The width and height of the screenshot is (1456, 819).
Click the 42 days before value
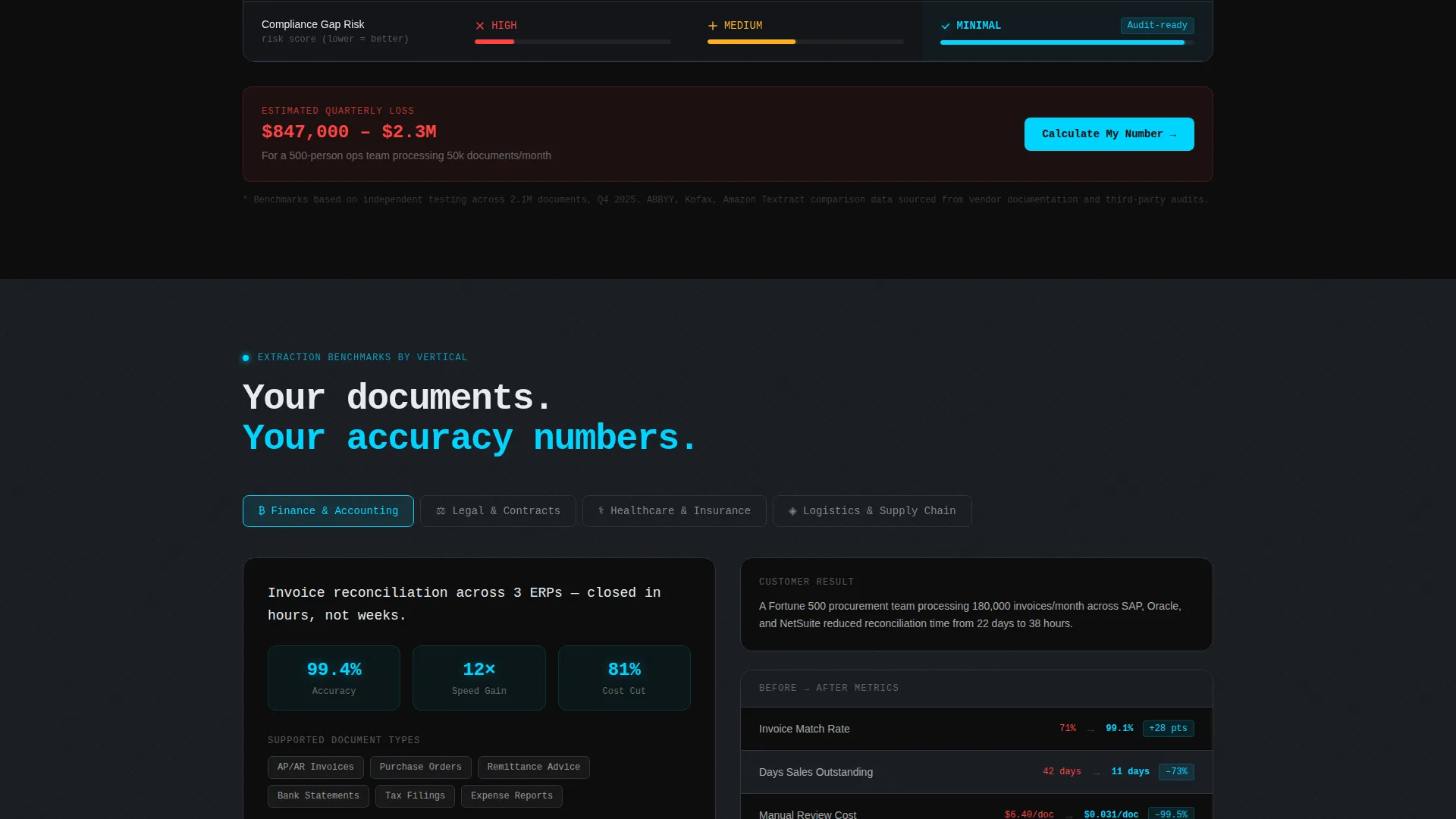[x=1062, y=771]
